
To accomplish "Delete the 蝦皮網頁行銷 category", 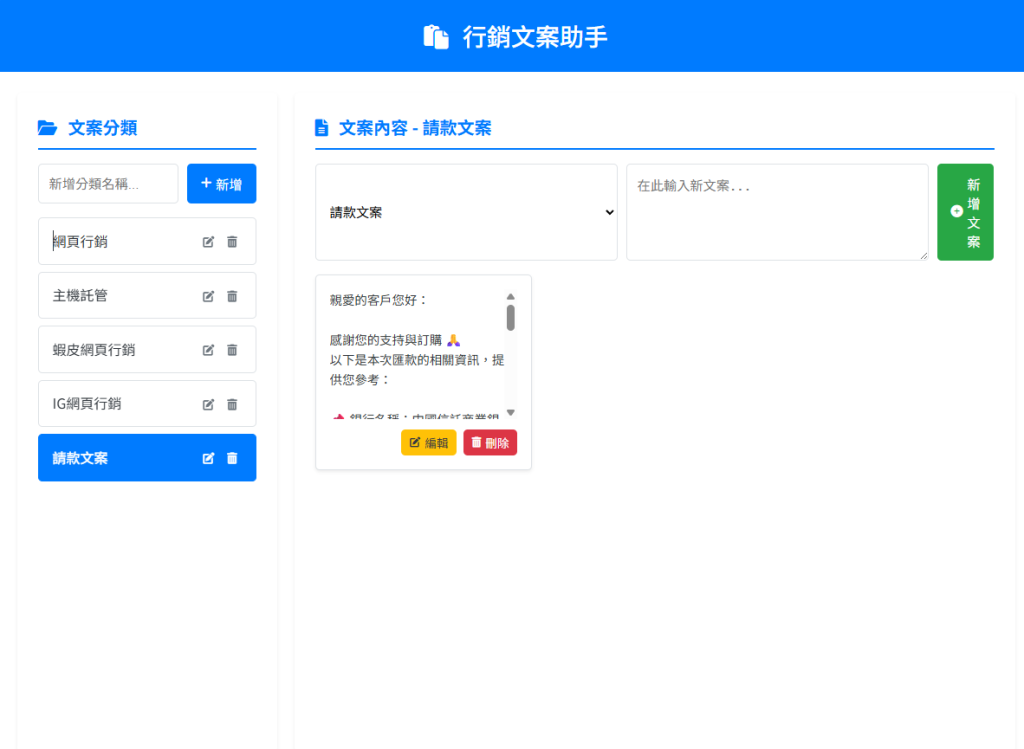I will [x=232, y=350].
